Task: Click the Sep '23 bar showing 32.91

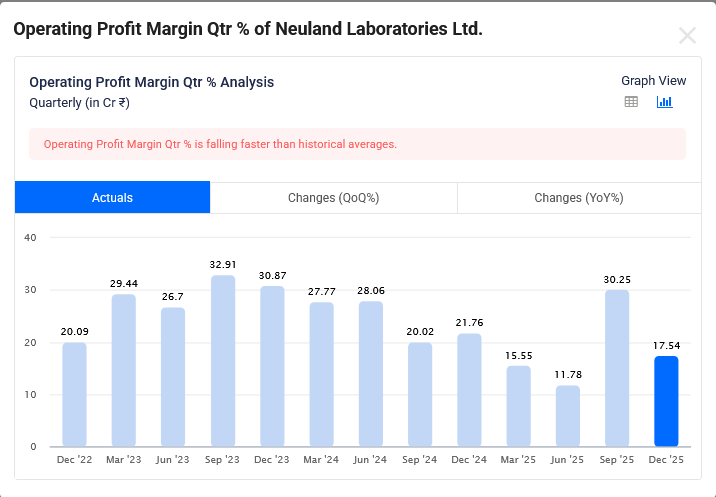Action: click(x=223, y=361)
